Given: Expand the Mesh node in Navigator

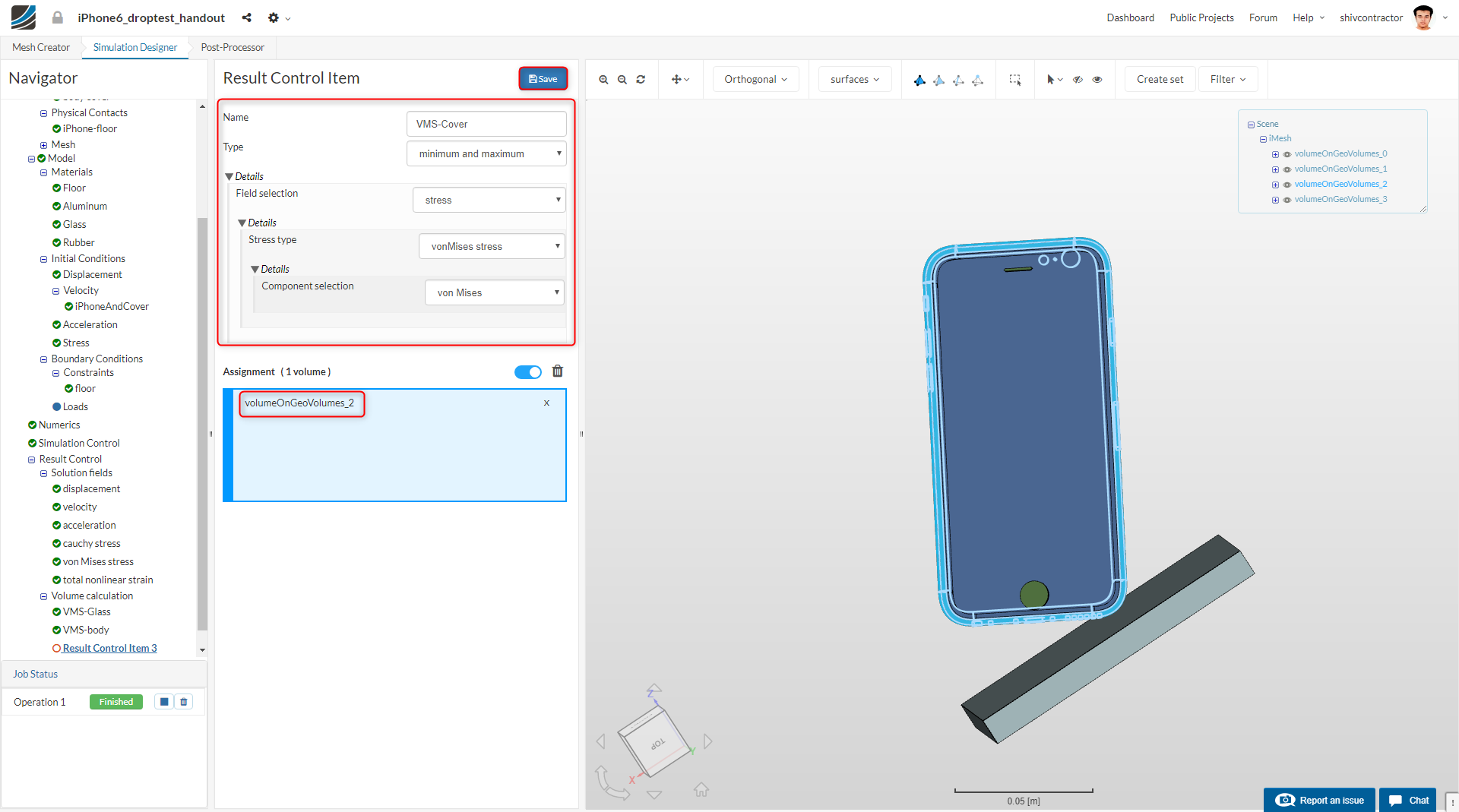Looking at the screenshot, I should (x=44, y=145).
